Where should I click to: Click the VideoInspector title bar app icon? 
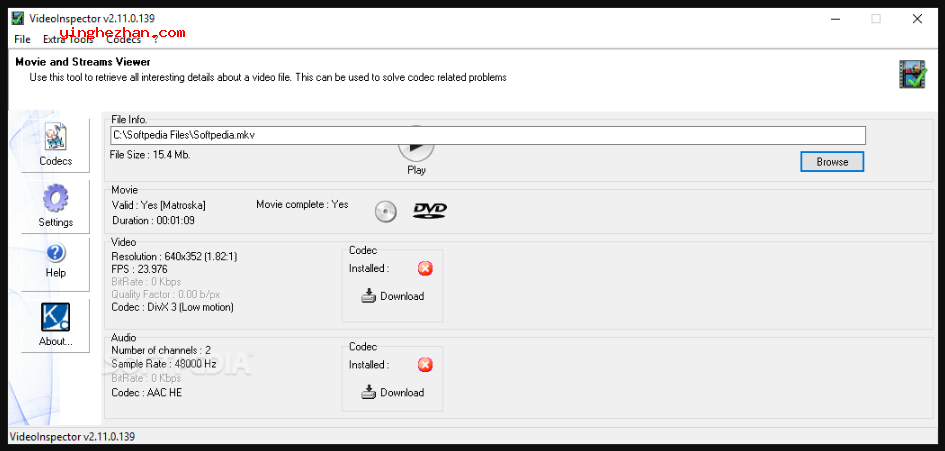click(x=18, y=18)
